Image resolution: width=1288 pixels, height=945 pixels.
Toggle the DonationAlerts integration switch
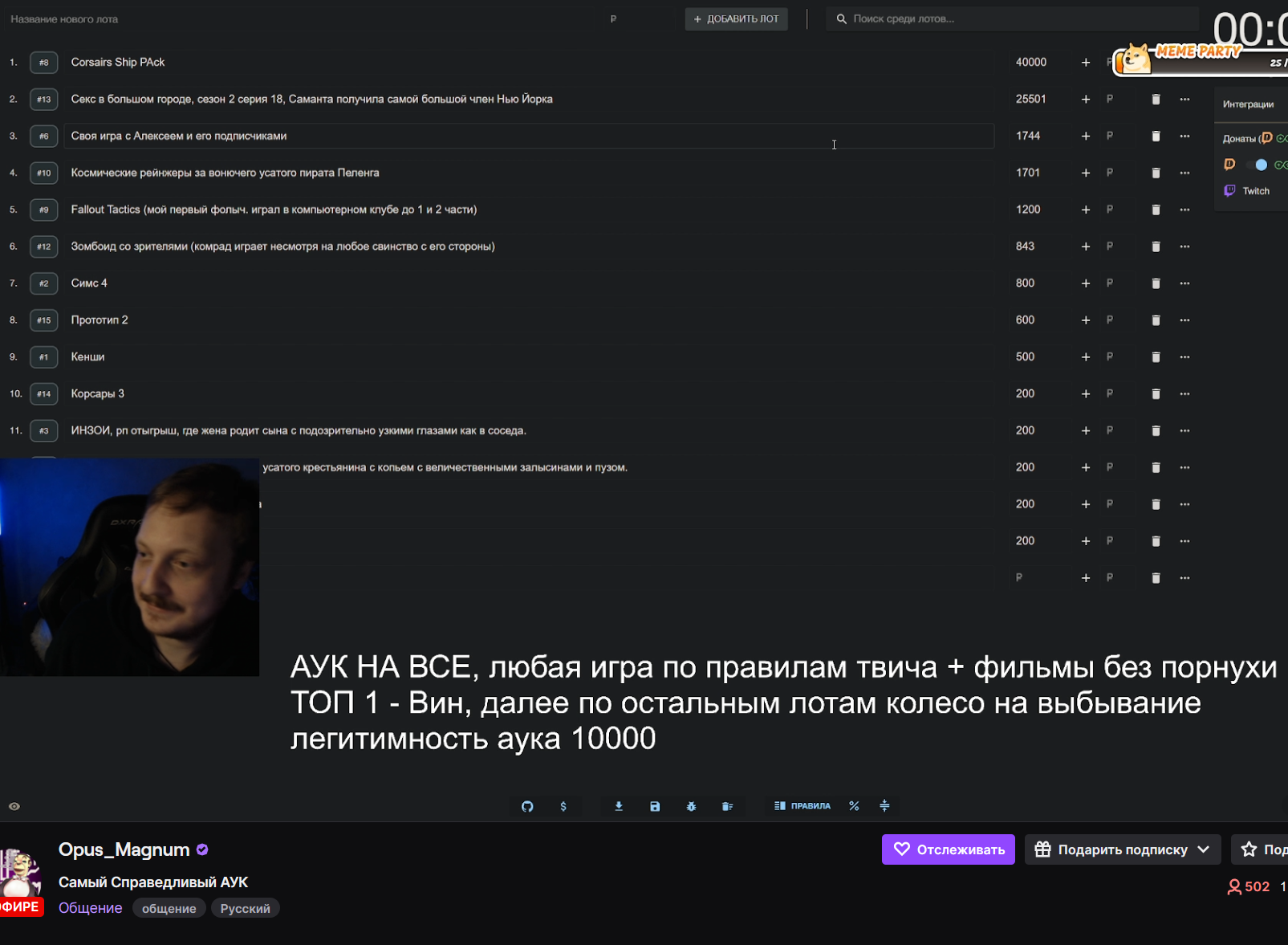(x=1258, y=165)
